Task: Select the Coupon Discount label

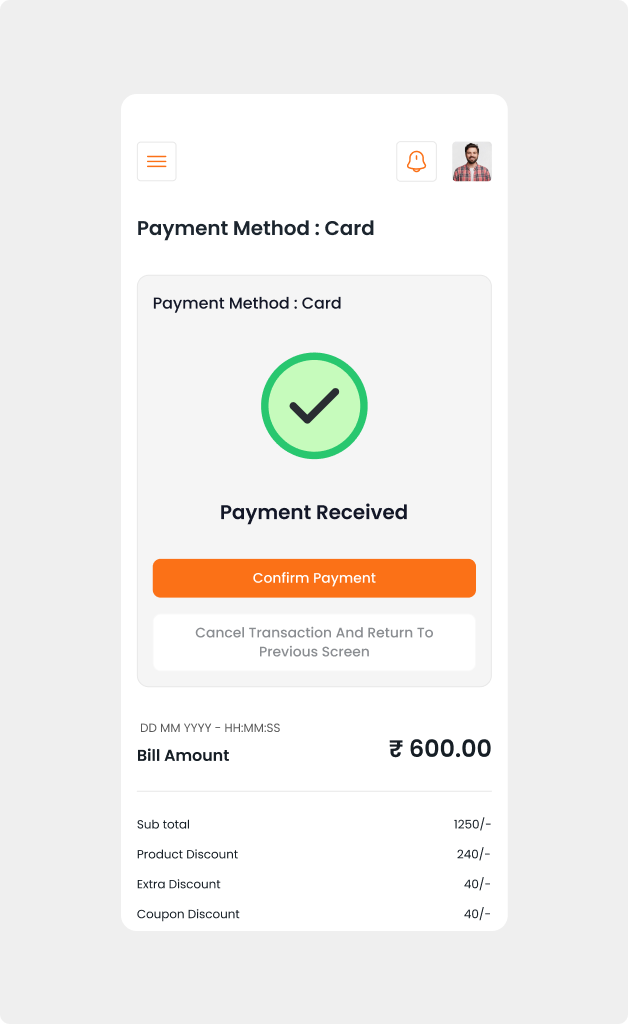Action: [188, 914]
